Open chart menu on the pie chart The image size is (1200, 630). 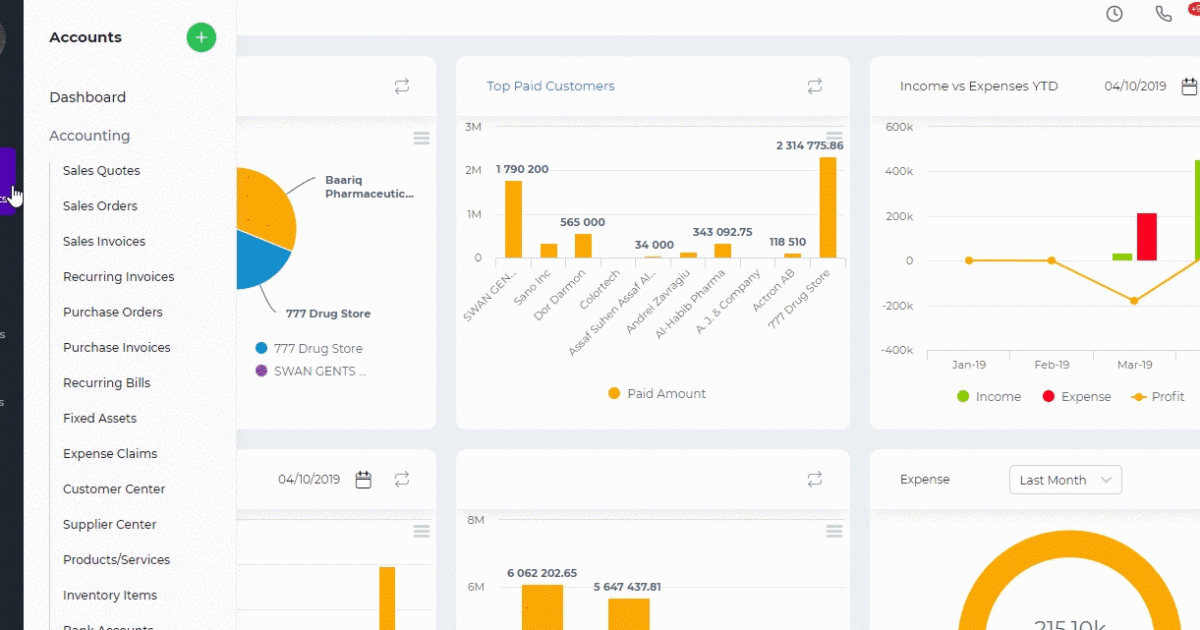(x=422, y=137)
